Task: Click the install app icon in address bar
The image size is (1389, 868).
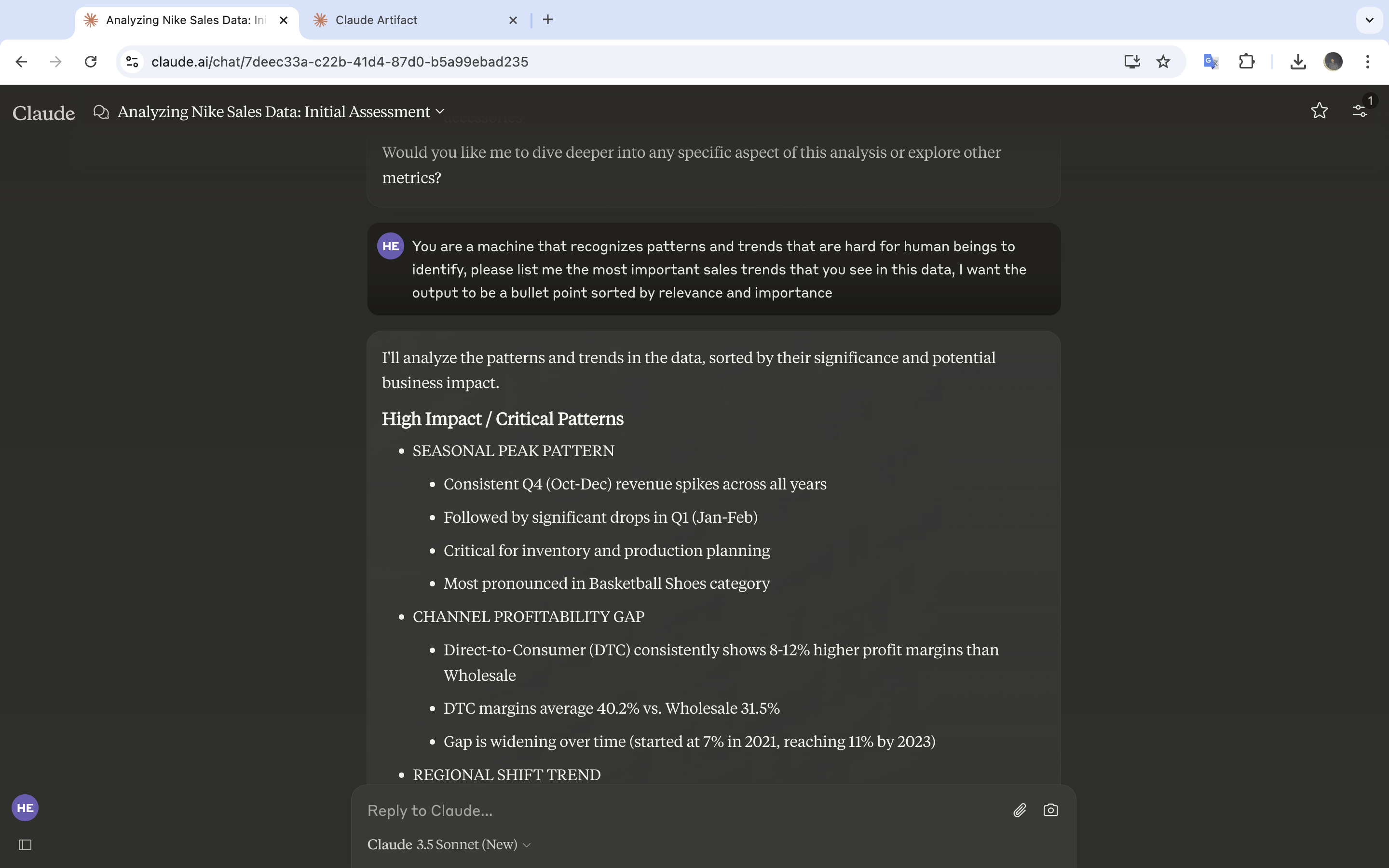Action: tap(1131, 61)
